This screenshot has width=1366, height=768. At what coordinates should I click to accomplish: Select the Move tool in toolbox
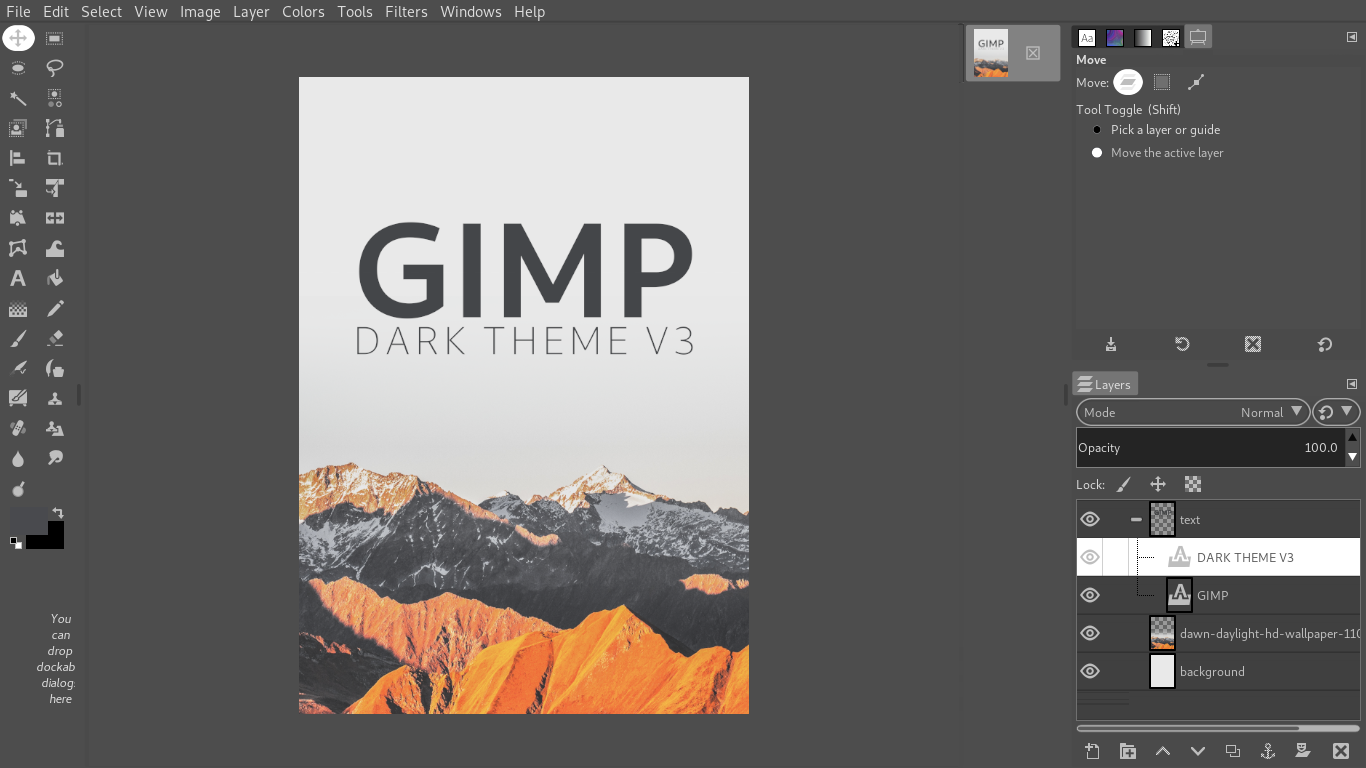click(x=18, y=38)
